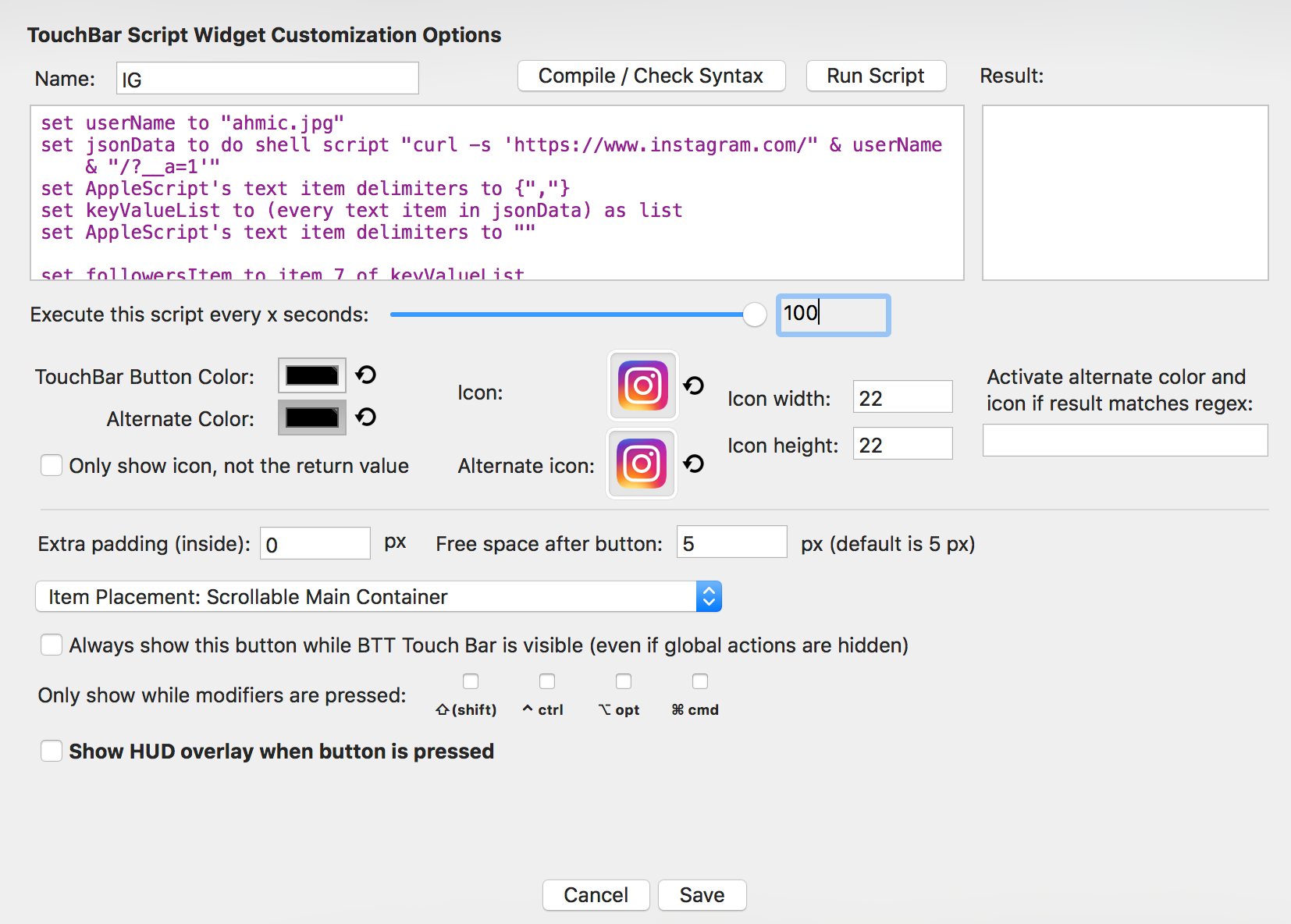
Task: Check the cmd modifier checkbox
Action: point(700,681)
